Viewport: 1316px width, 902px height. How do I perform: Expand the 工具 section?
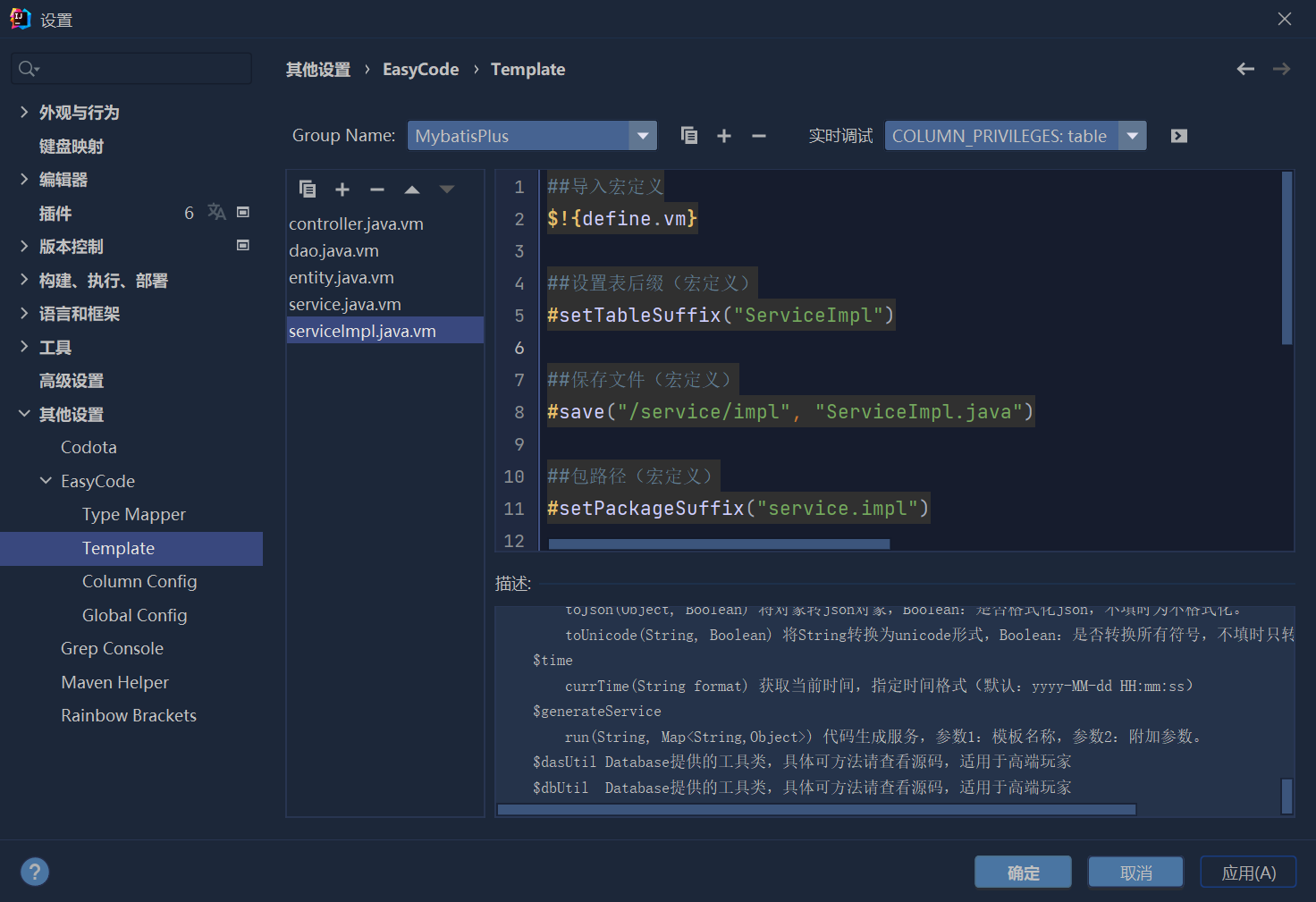tap(24, 347)
